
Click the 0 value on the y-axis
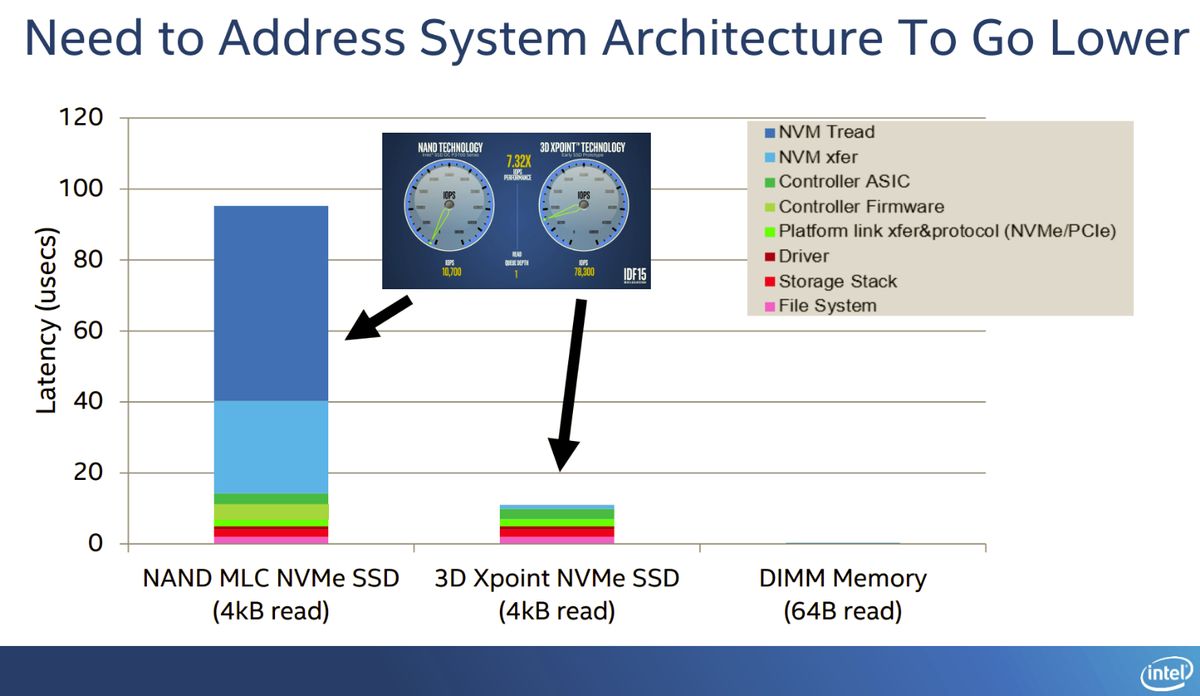(x=96, y=544)
